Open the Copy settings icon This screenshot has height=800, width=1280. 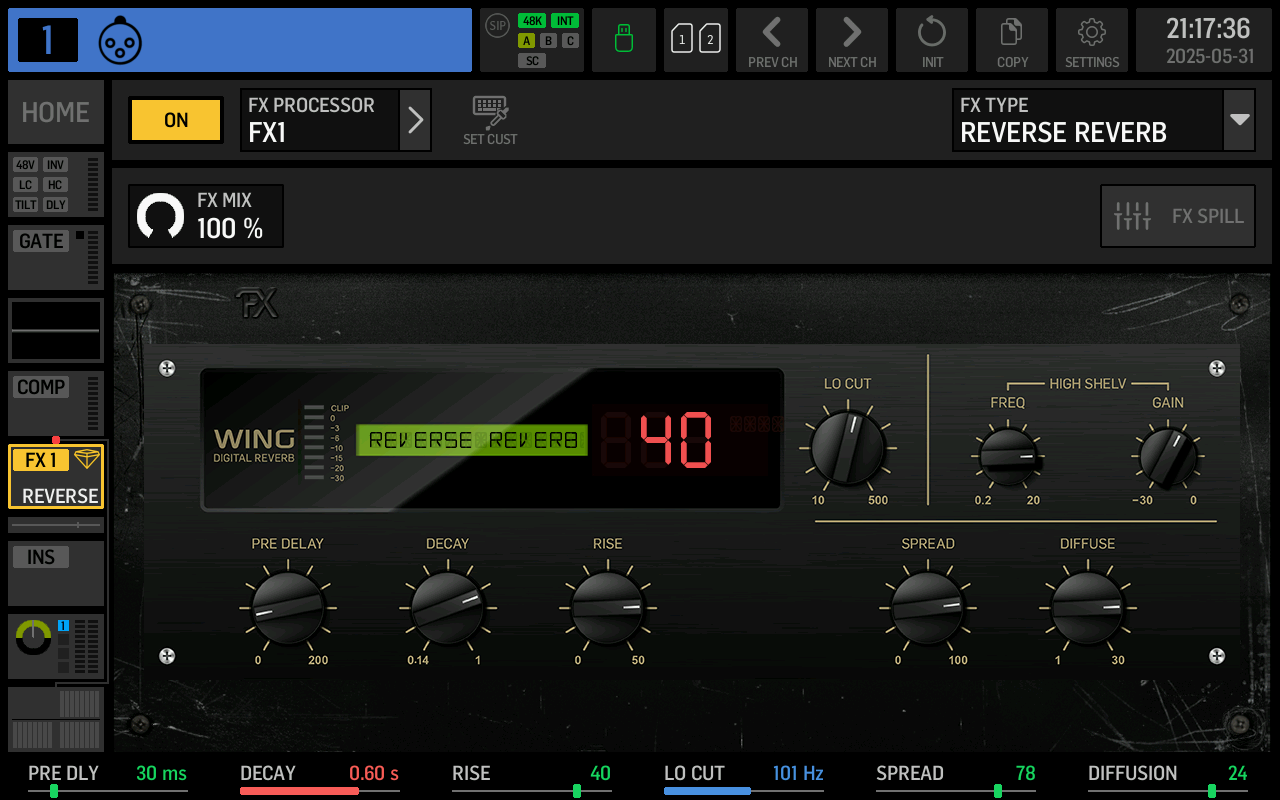1011,39
